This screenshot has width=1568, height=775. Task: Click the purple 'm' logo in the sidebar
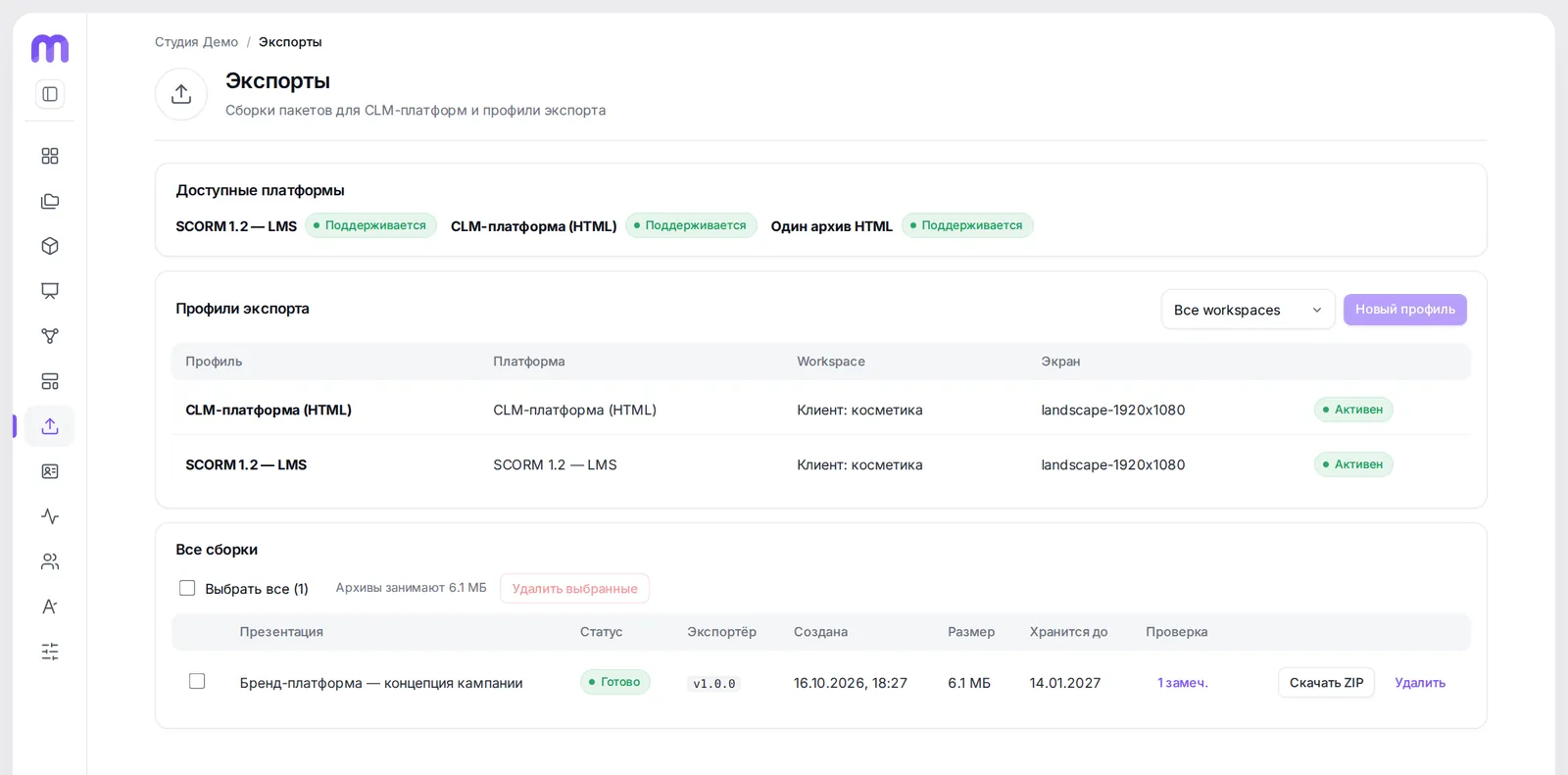50,48
